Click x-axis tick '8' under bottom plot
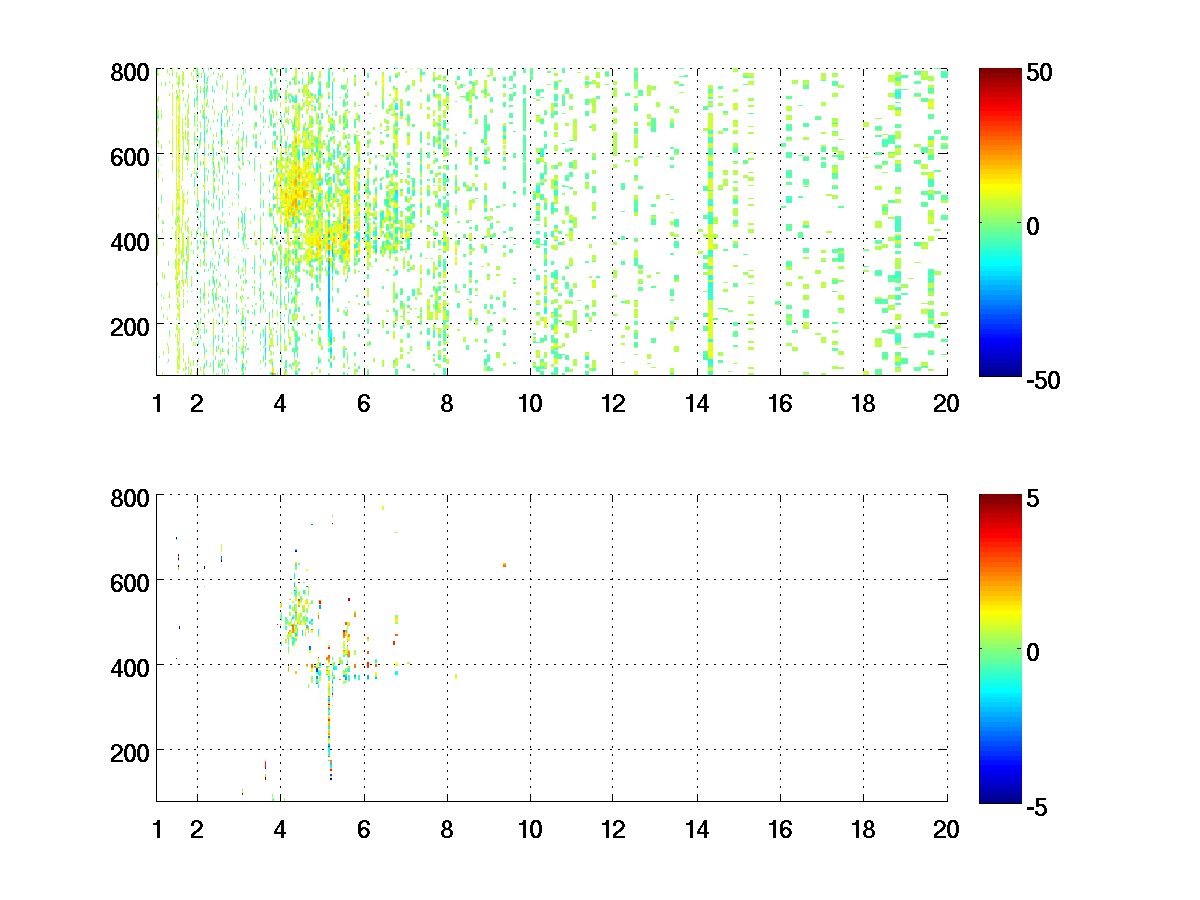 447,829
